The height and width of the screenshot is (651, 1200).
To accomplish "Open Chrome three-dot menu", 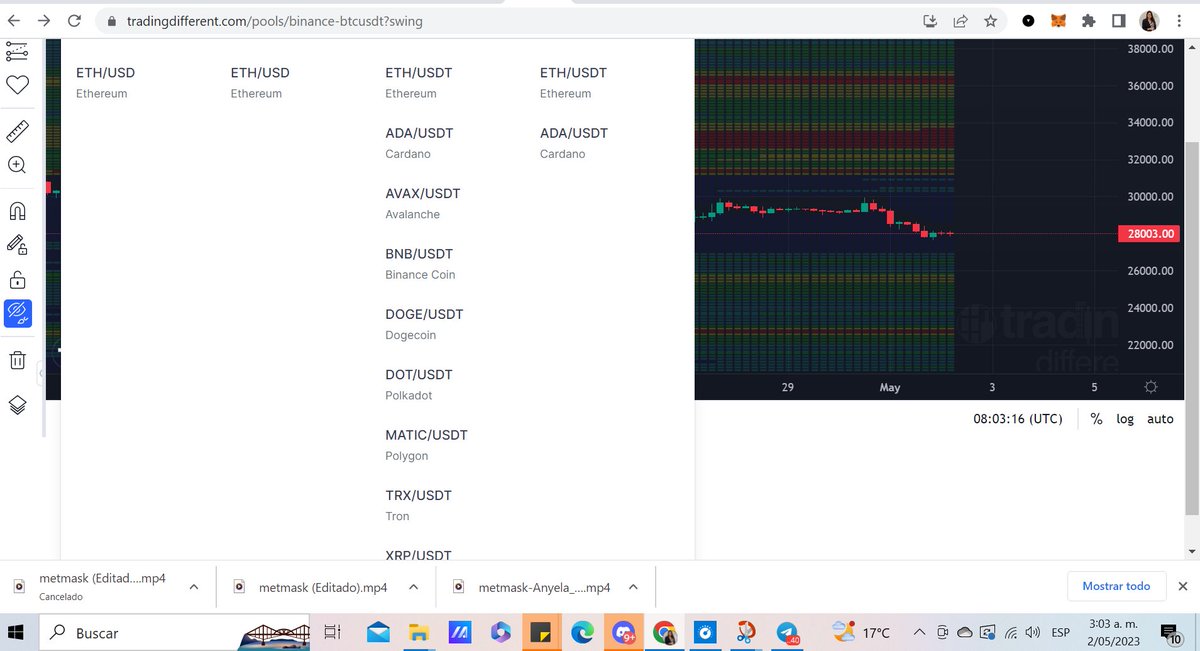I will (1179, 20).
